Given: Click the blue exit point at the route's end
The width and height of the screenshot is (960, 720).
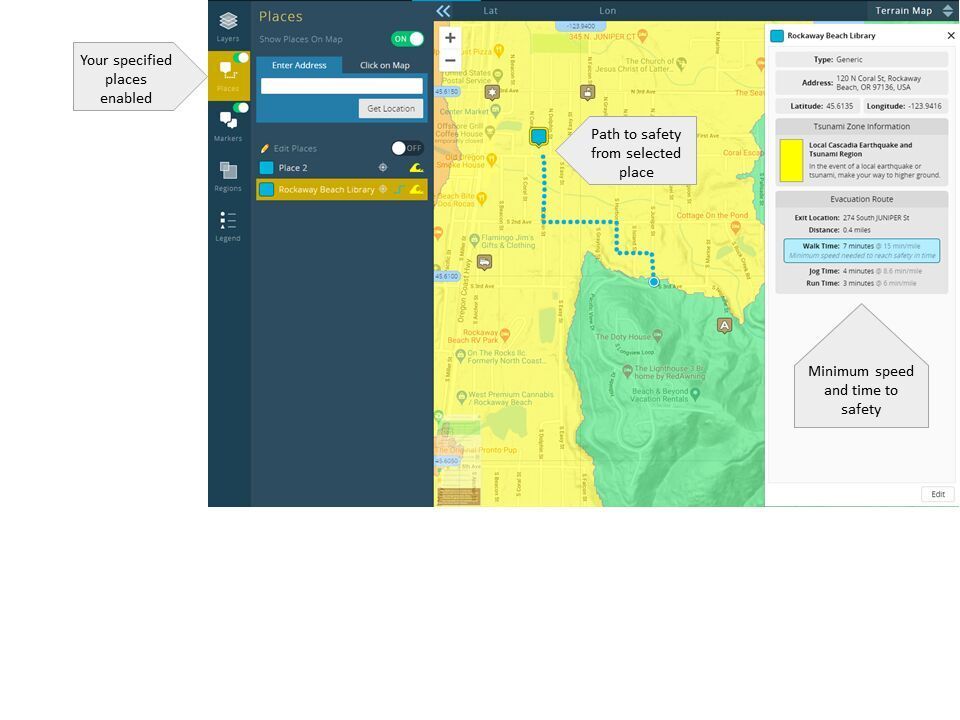Looking at the screenshot, I should (x=654, y=282).
